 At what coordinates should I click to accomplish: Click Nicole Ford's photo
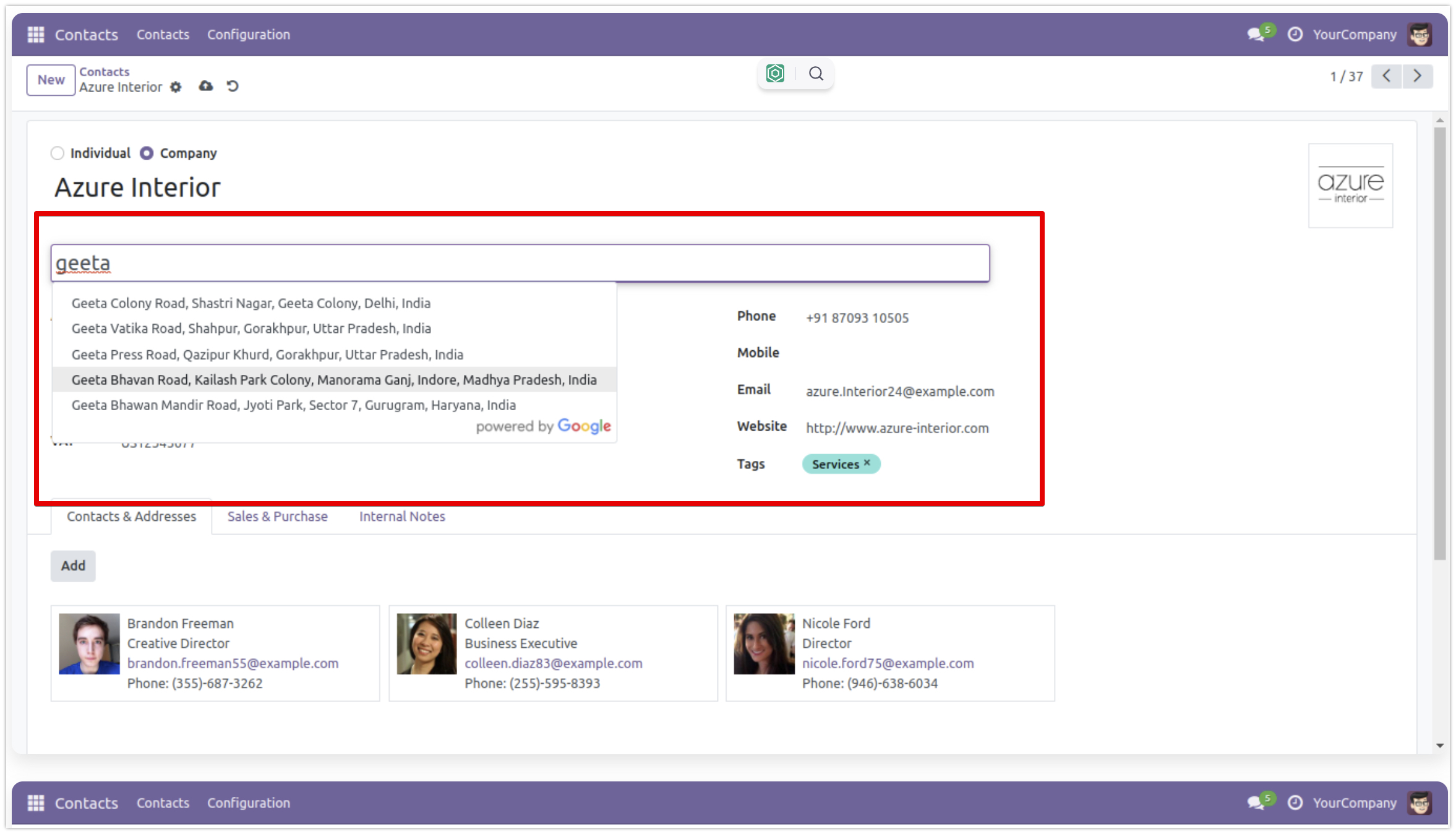click(764, 643)
